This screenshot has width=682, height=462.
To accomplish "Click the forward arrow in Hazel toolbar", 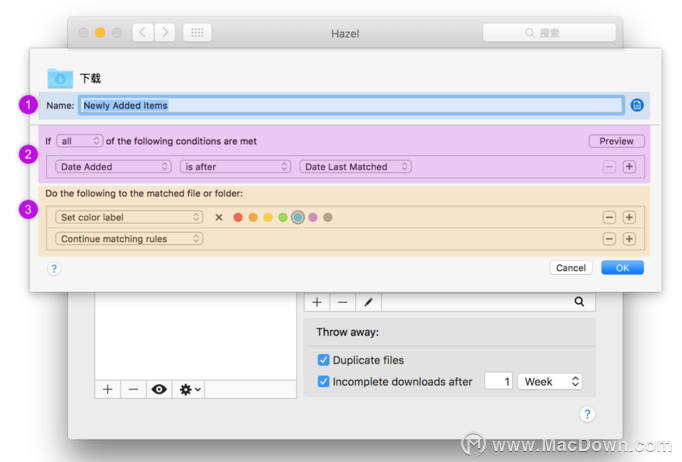I will coord(165,33).
